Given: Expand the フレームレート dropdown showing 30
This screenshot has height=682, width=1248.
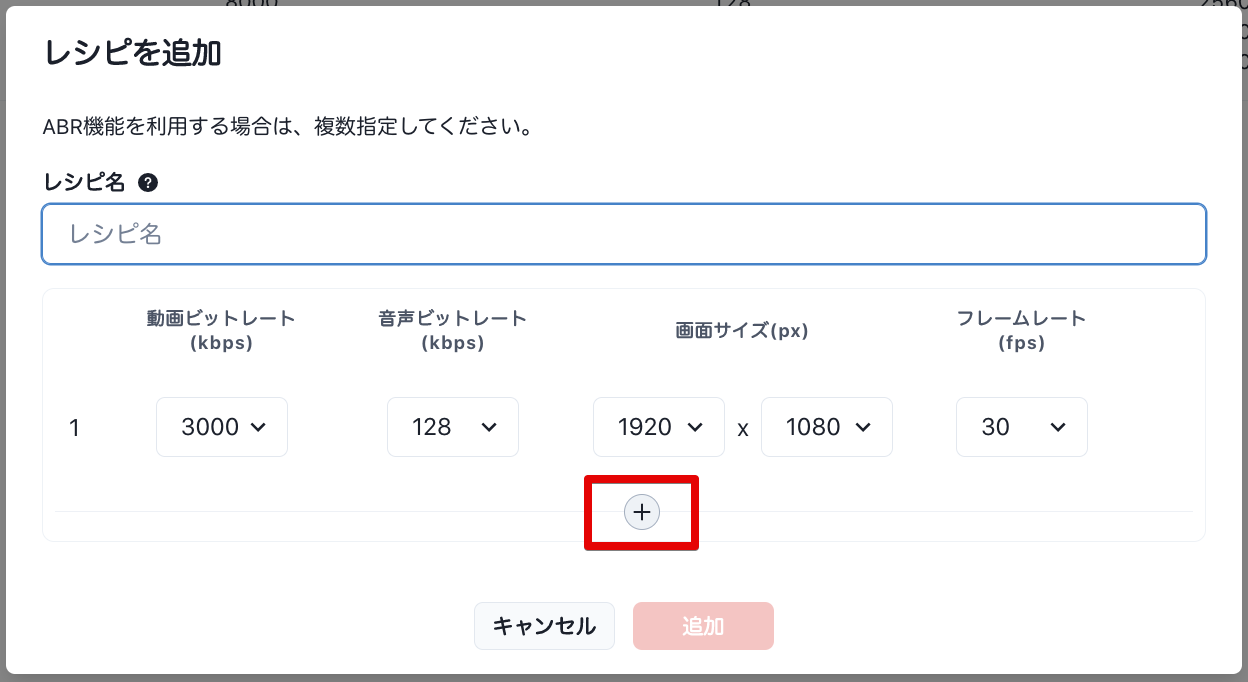Looking at the screenshot, I should point(1021,427).
